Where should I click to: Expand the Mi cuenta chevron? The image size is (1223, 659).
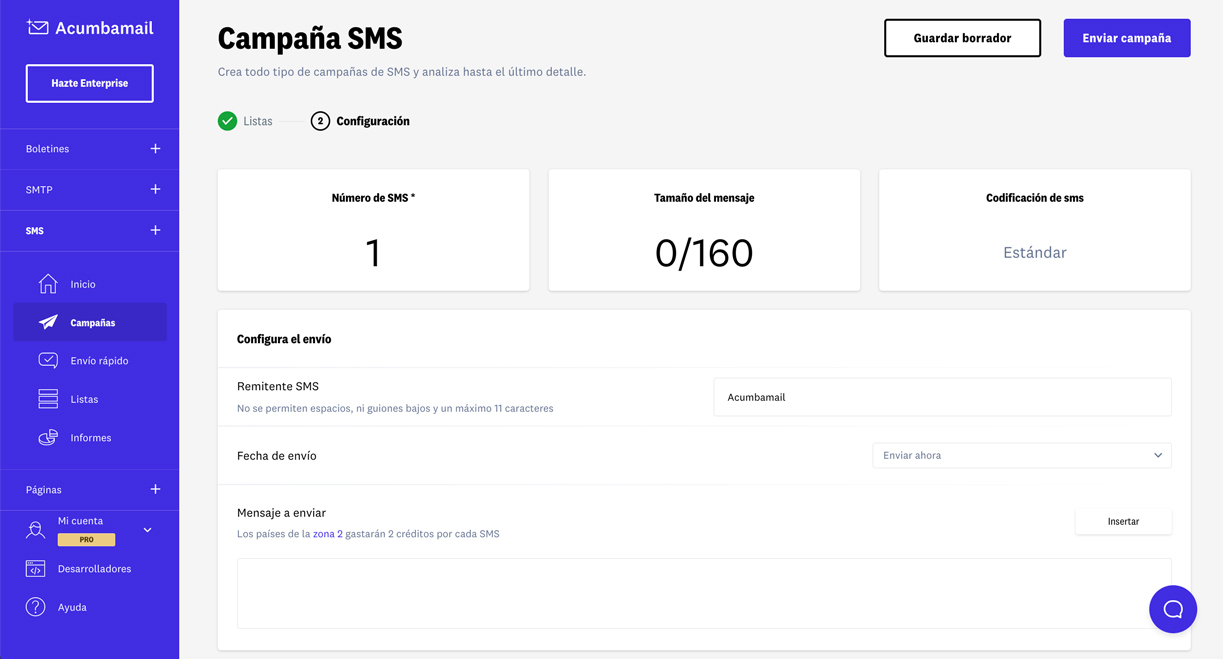tap(148, 530)
